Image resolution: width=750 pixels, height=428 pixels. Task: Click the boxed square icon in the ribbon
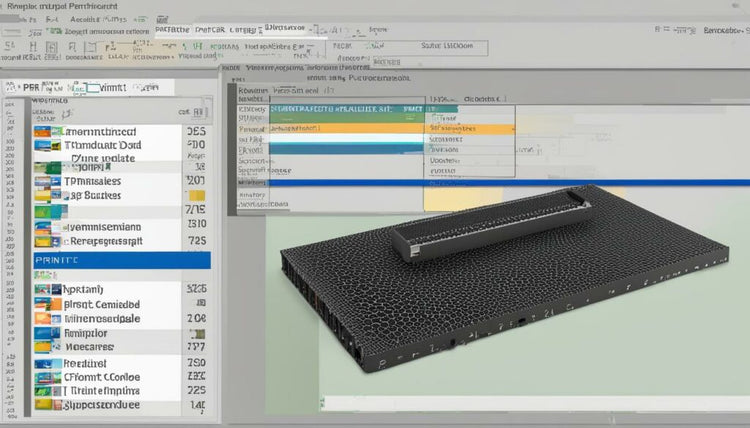pos(52,47)
